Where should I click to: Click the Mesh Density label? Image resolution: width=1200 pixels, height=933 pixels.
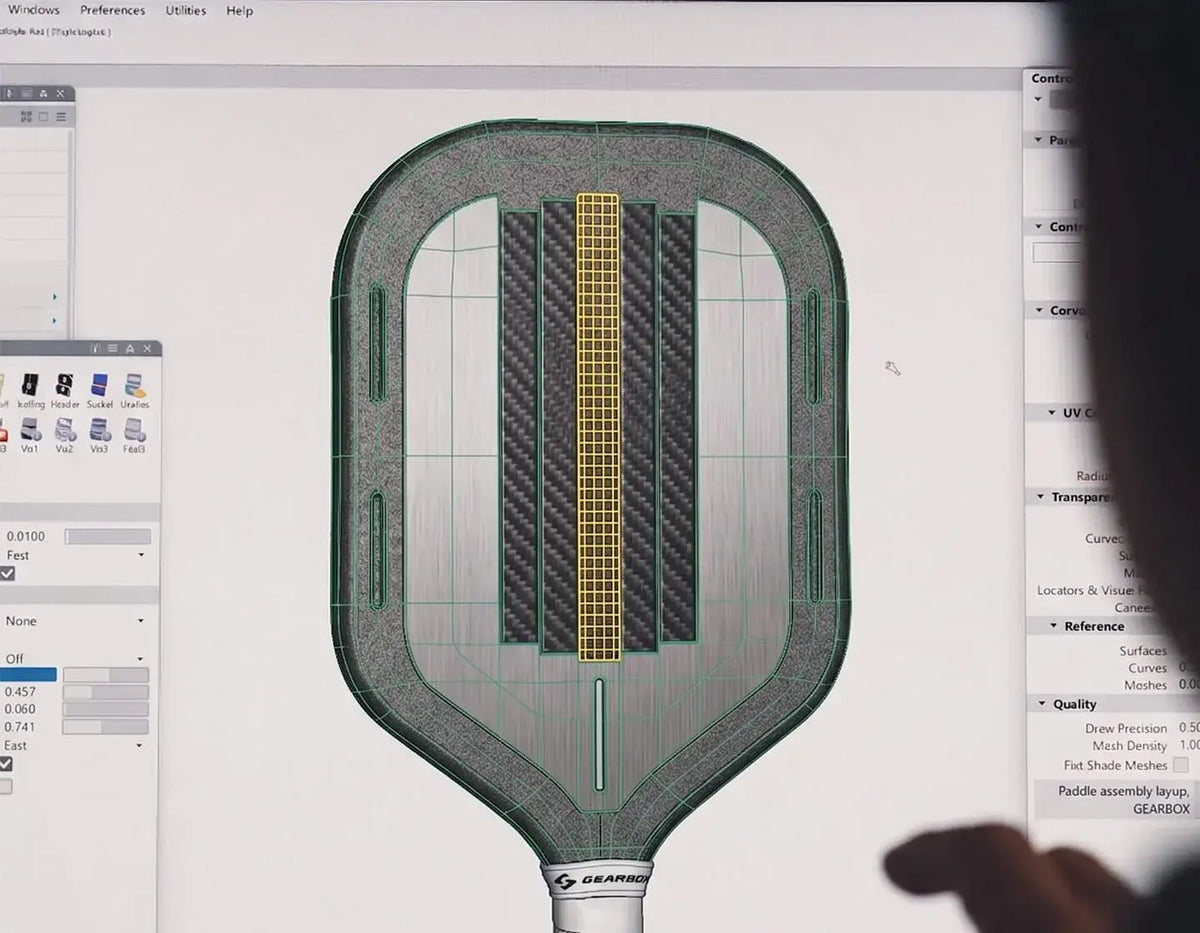(1130, 746)
